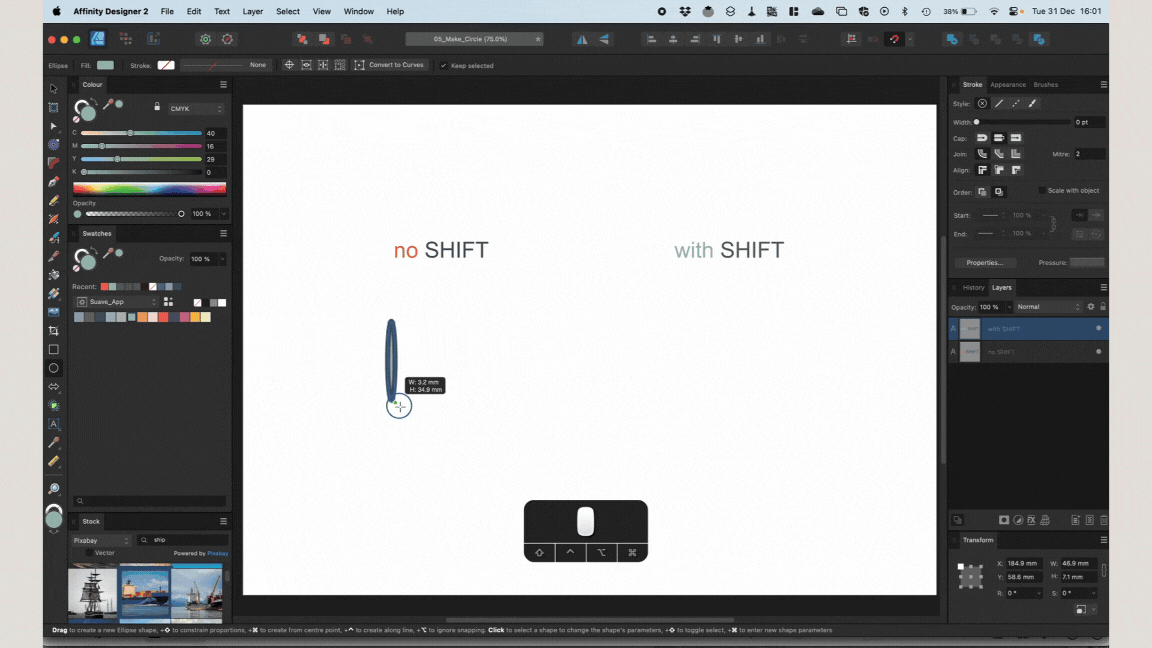Enable the Scale with object checkbox
The height and width of the screenshot is (648, 1152).
(x=1042, y=190)
